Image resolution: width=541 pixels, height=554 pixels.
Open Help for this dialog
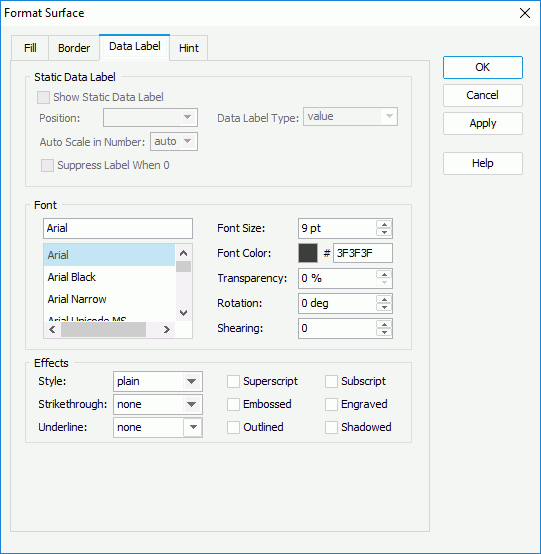click(483, 163)
